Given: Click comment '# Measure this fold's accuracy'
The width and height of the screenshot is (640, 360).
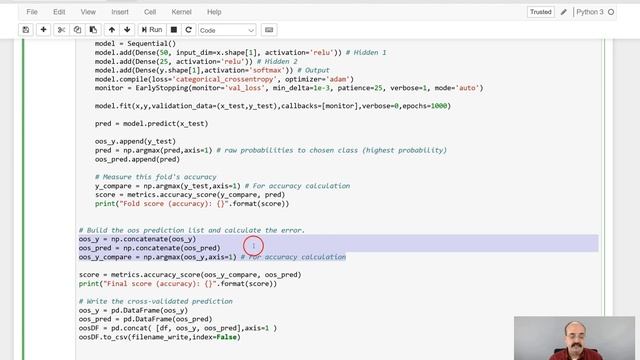Looking at the screenshot, I should [x=156, y=177].
